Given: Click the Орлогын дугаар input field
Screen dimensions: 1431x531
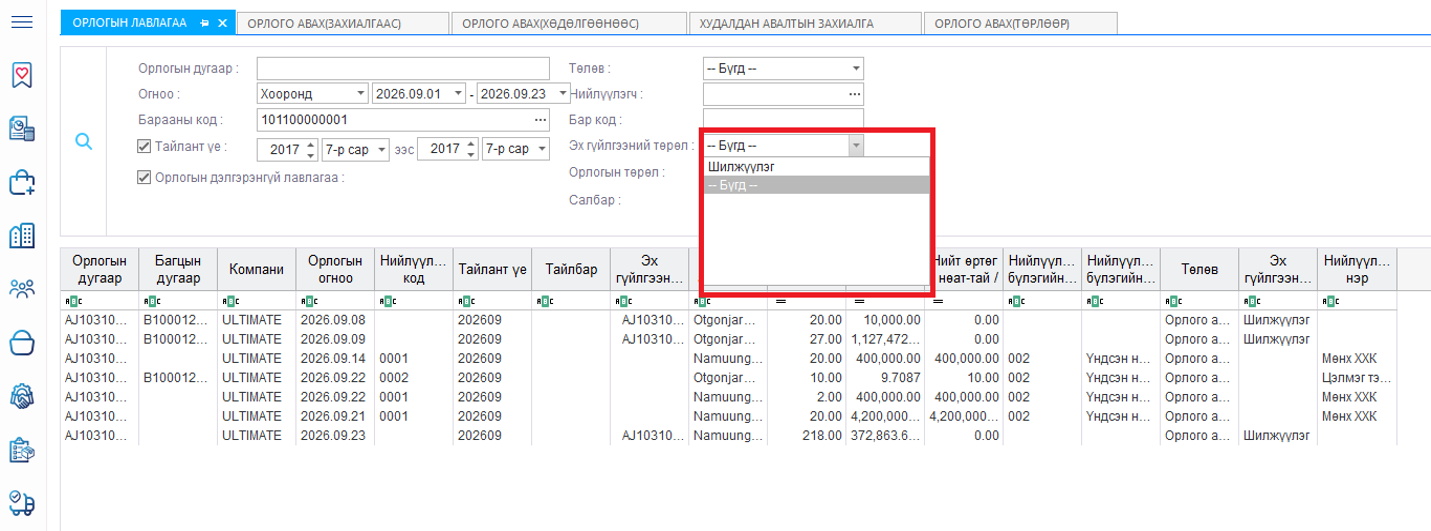Looking at the screenshot, I should point(403,68).
